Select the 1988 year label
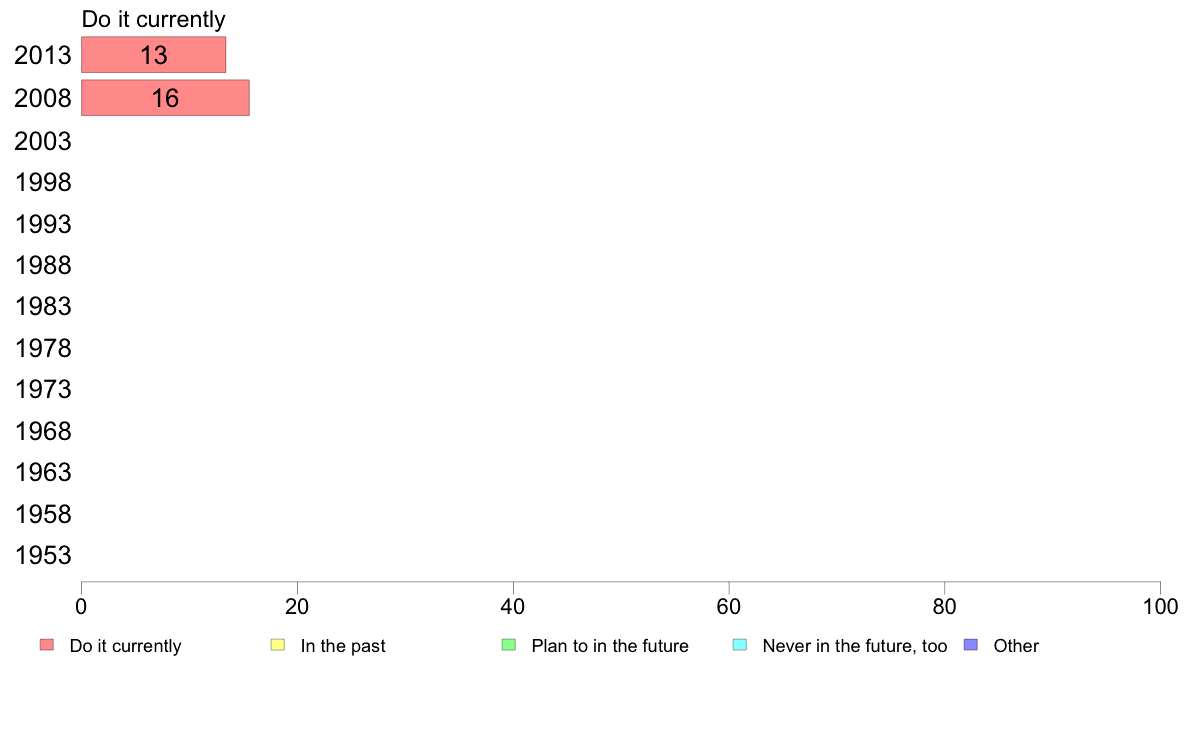 point(43,266)
